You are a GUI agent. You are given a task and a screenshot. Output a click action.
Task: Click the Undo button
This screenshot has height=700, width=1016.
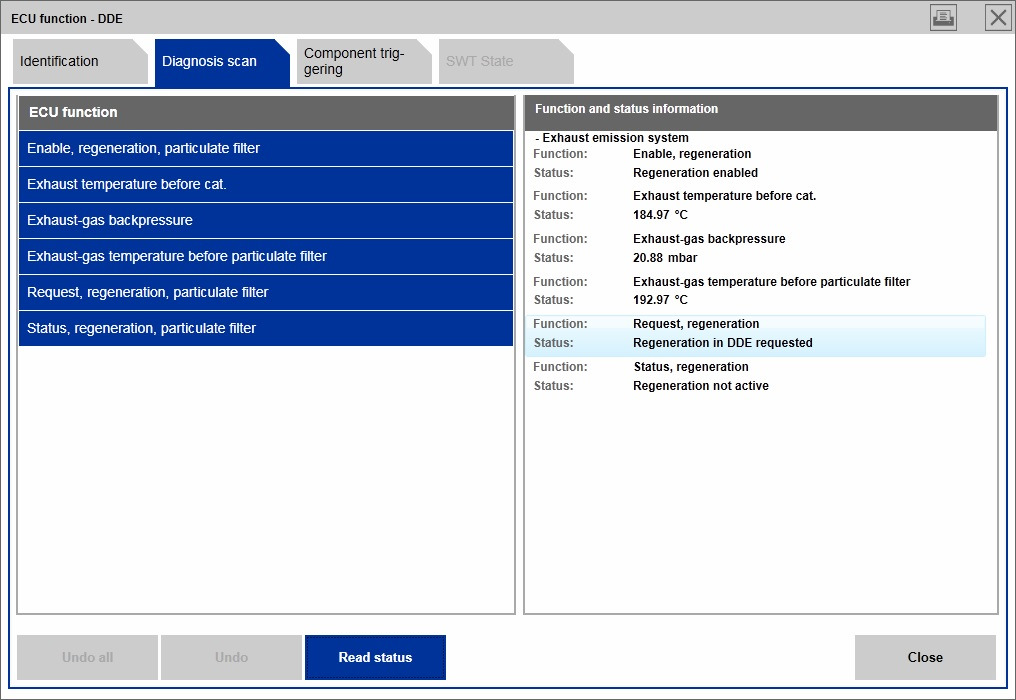[231, 657]
